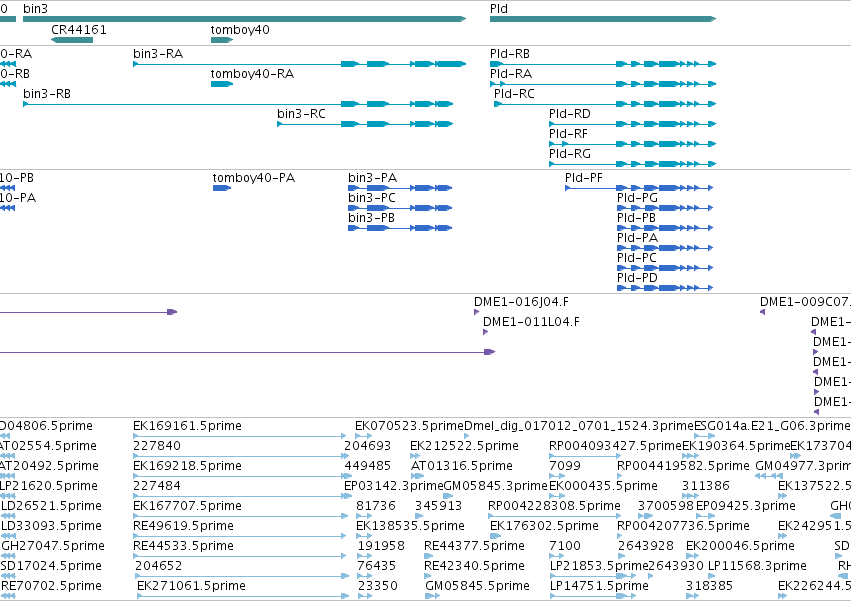The width and height of the screenshot is (851, 601).
Task: Click the Pld-RA transcript label
Action: [511, 74]
